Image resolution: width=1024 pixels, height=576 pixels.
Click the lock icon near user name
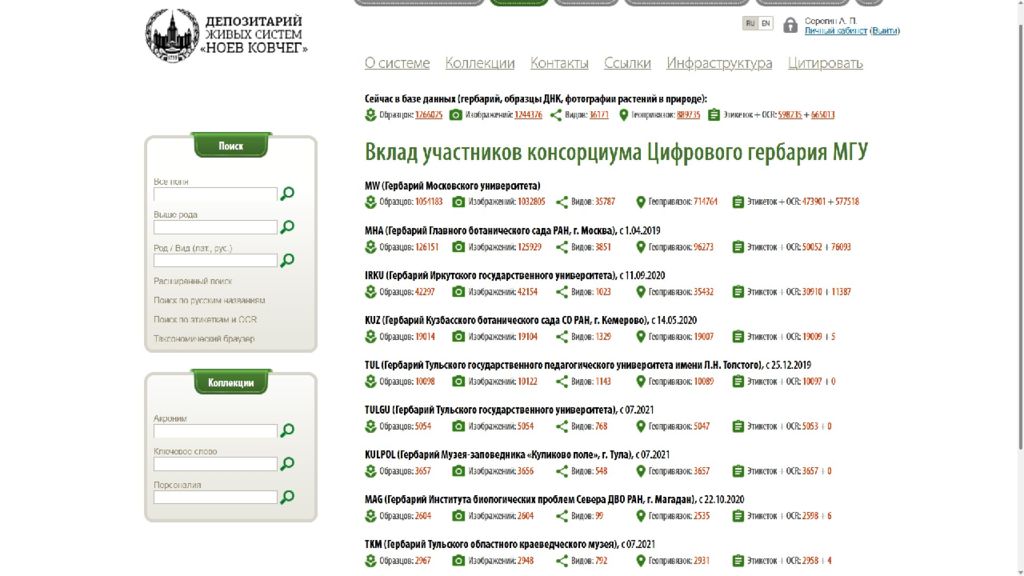(790, 25)
